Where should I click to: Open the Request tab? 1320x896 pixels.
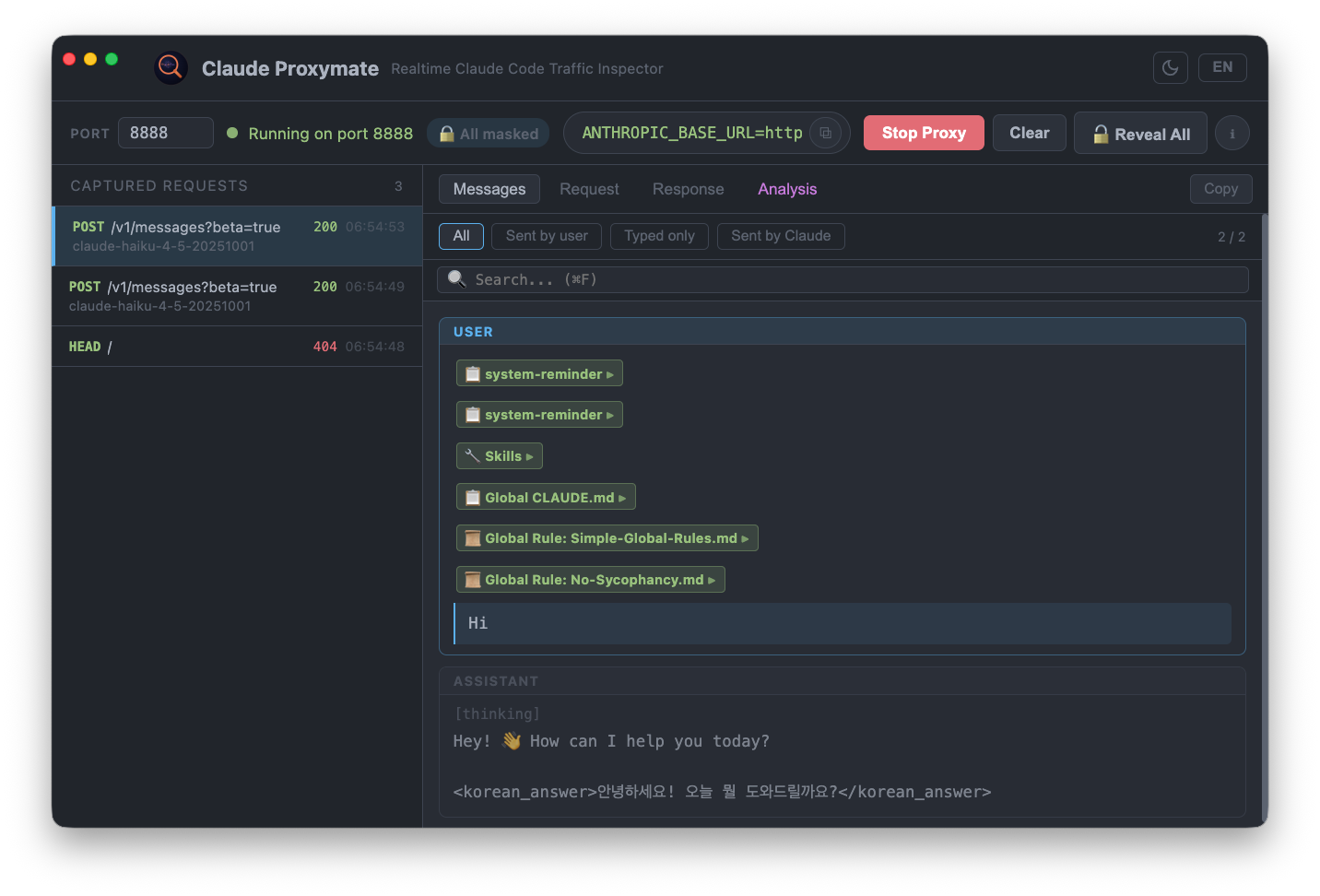pos(589,189)
